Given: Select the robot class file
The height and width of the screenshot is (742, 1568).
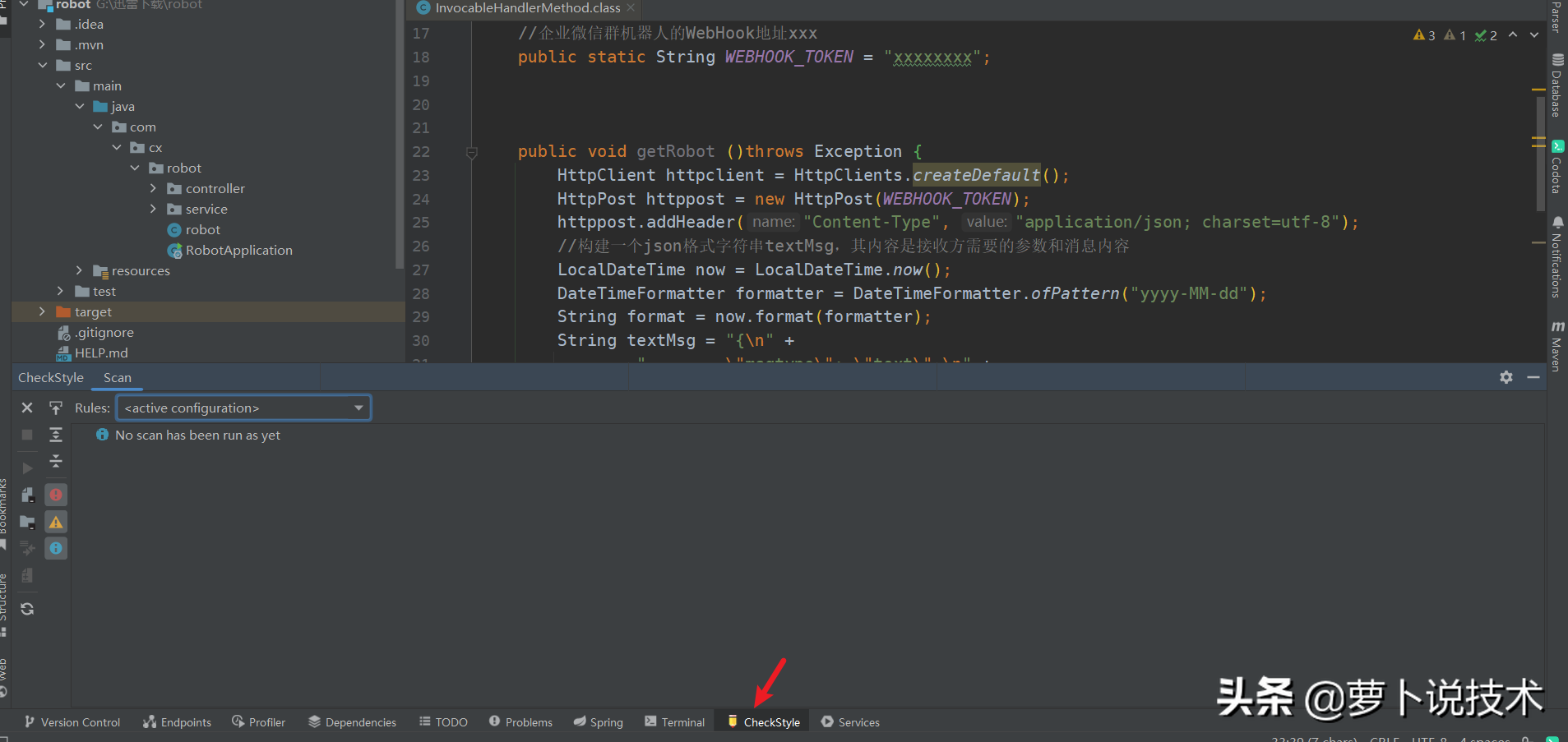Looking at the screenshot, I should coord(194,230).
